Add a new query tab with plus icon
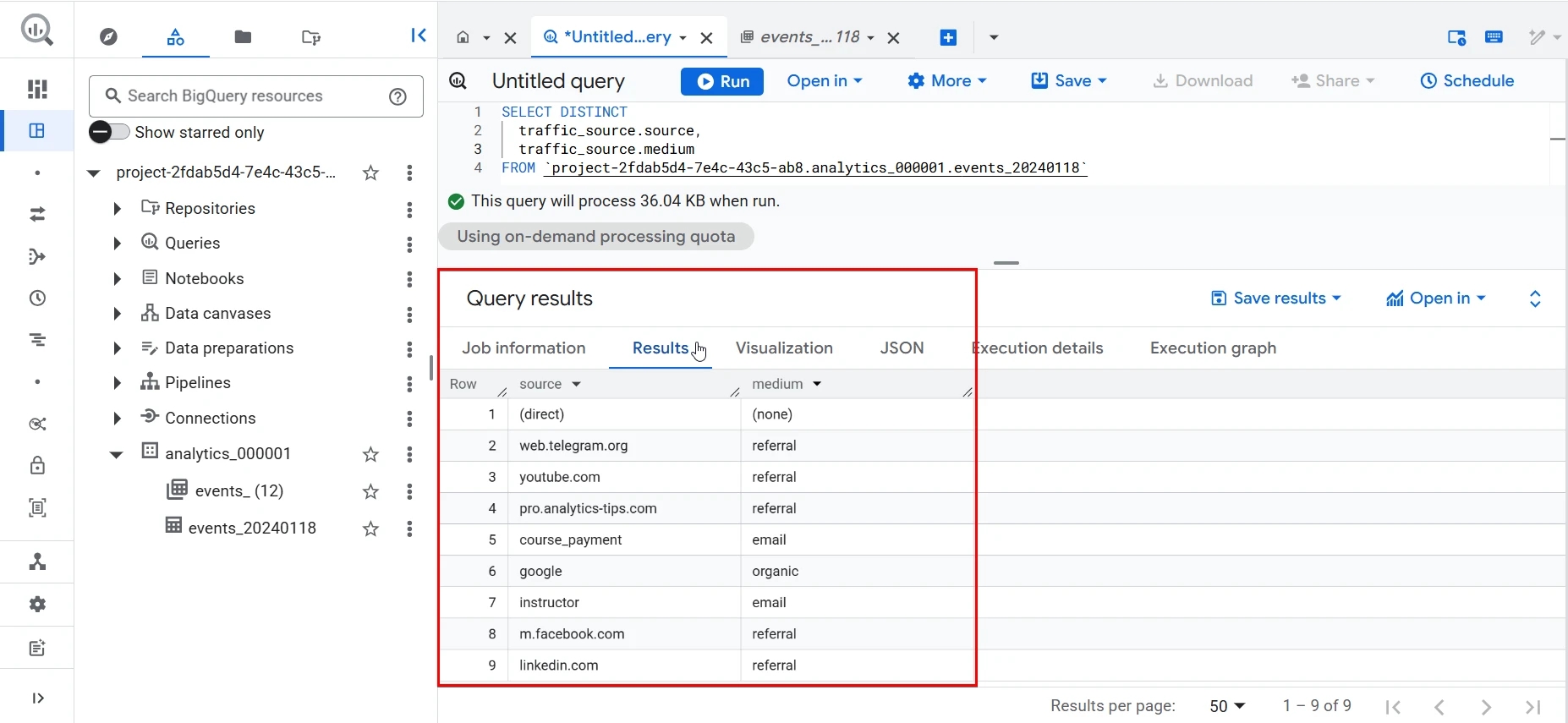Screen dimensions: 1568x723 [949, 37]
